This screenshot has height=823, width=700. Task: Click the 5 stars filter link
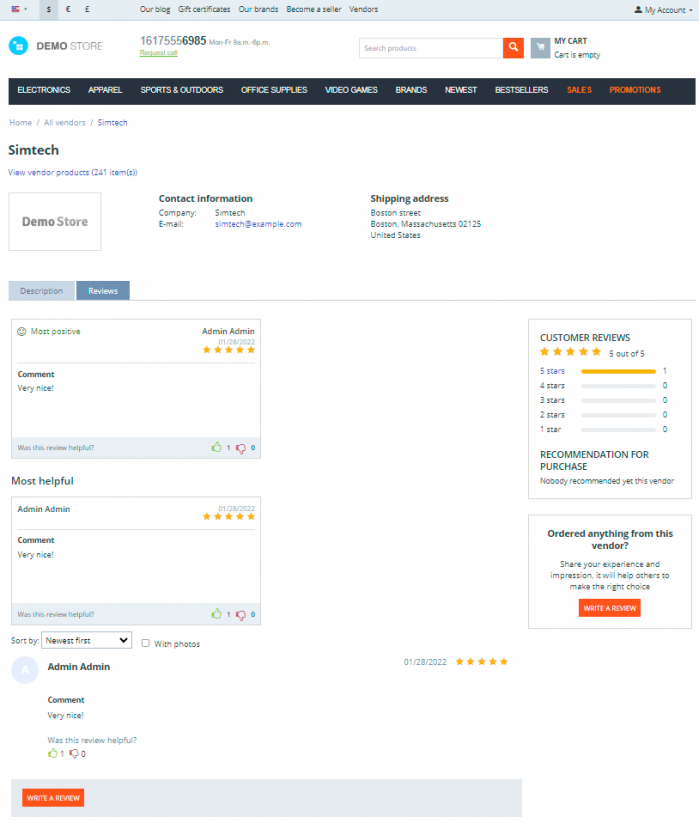552,371
